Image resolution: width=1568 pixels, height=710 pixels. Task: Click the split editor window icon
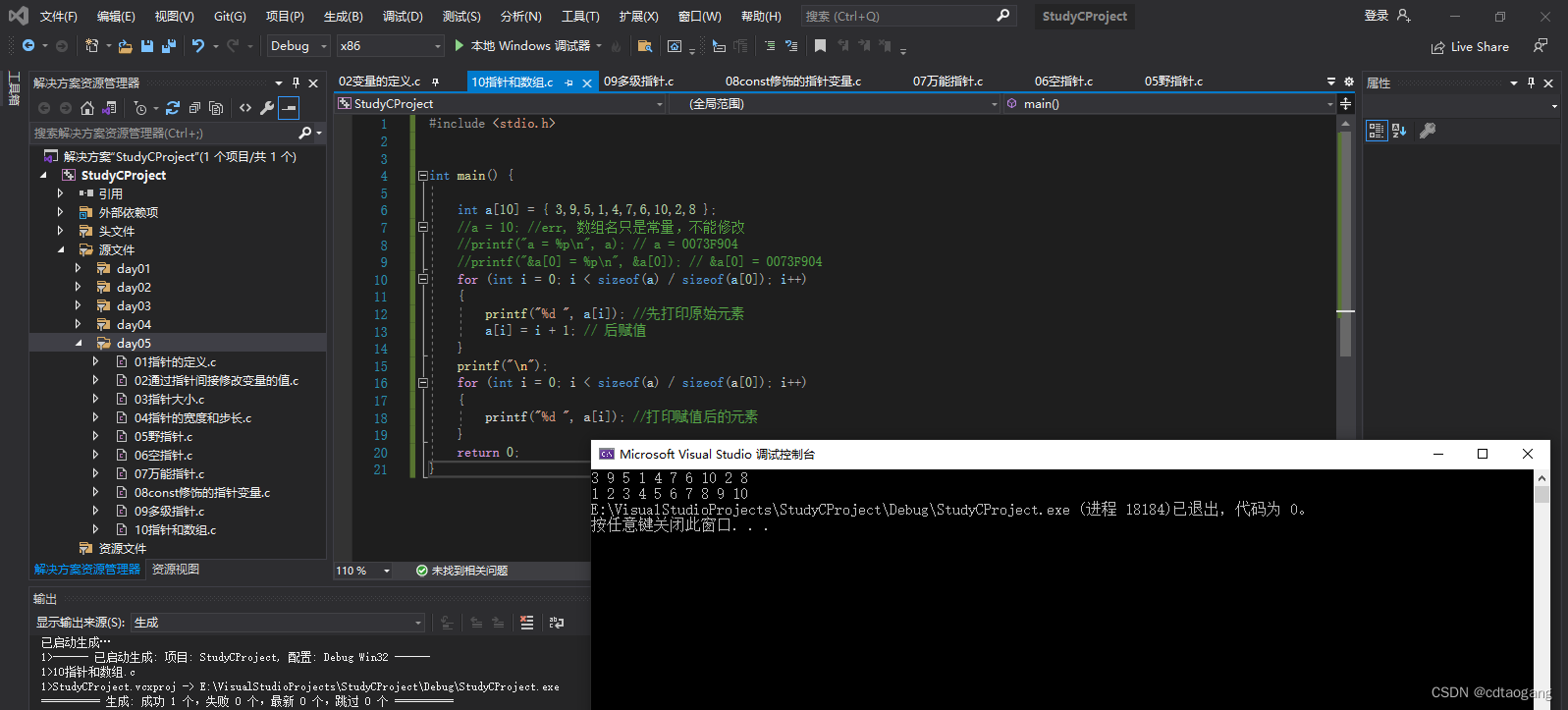[1345, 103]
